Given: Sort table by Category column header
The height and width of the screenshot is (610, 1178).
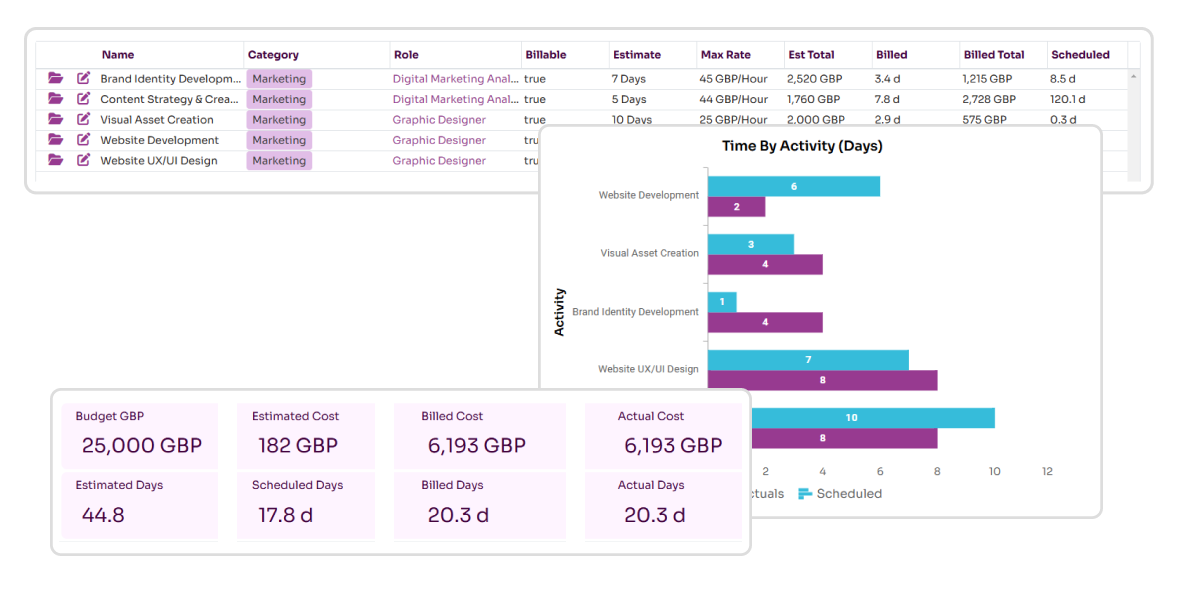Looking at the screenshot, I should click(273, 55).
